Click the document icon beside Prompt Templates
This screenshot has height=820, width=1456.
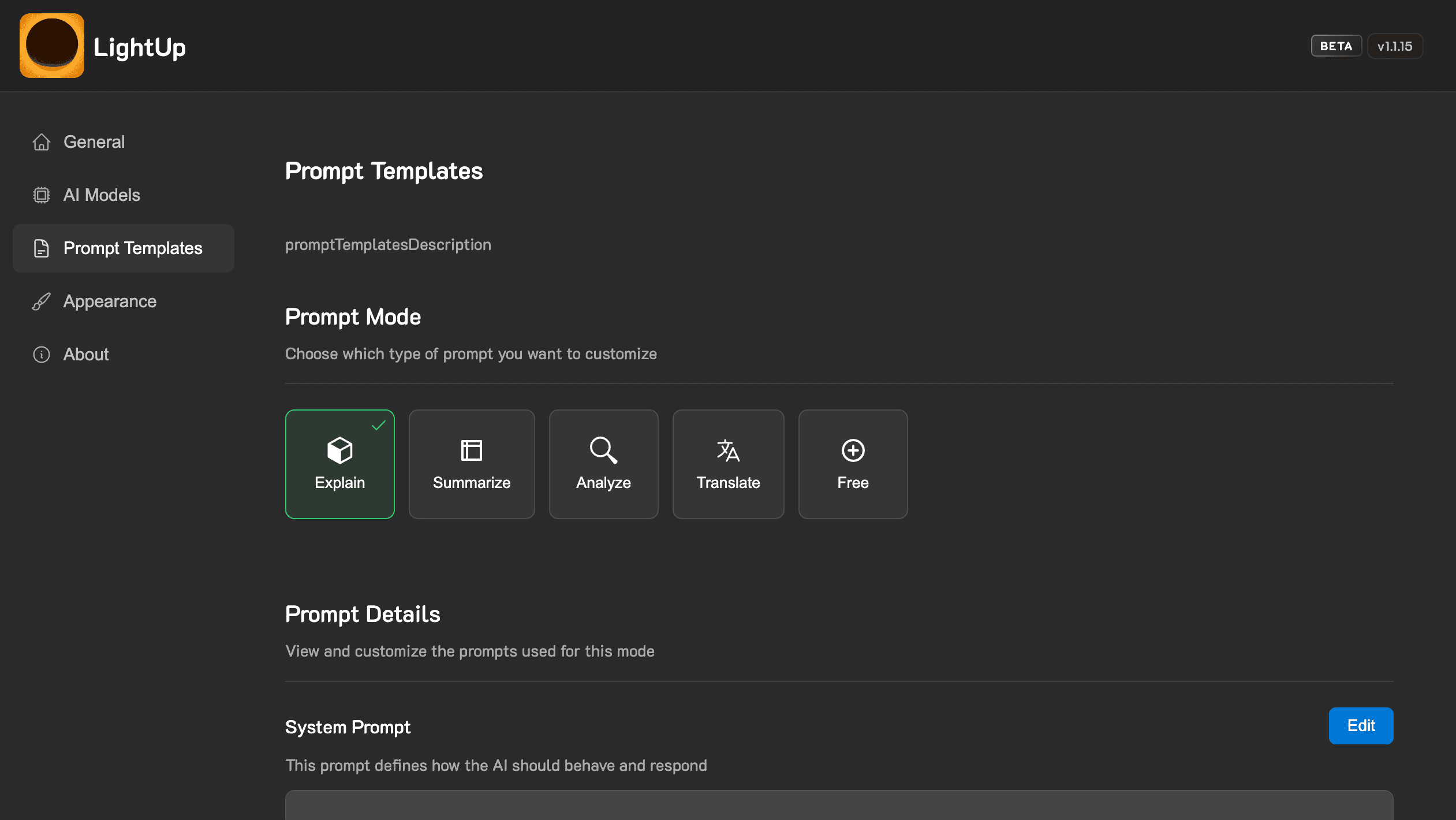coord(41,248)
